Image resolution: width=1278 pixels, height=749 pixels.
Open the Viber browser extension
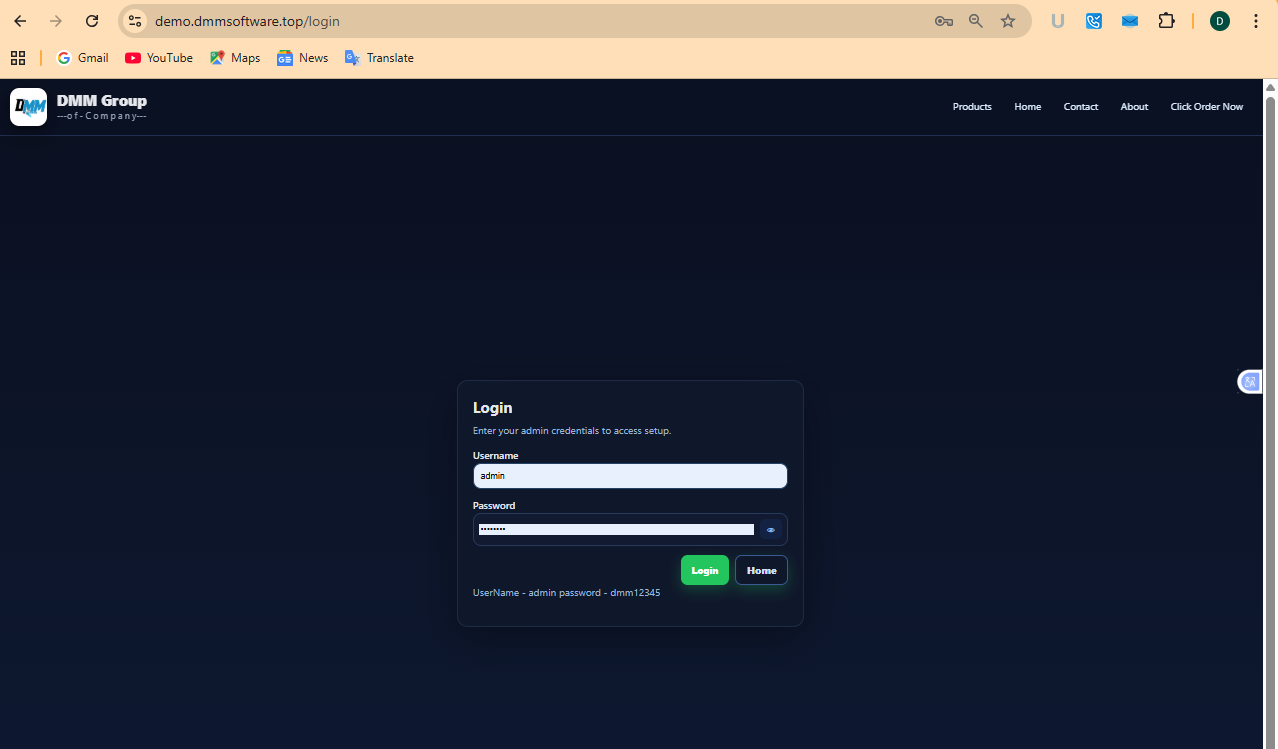click(1093, 20)
